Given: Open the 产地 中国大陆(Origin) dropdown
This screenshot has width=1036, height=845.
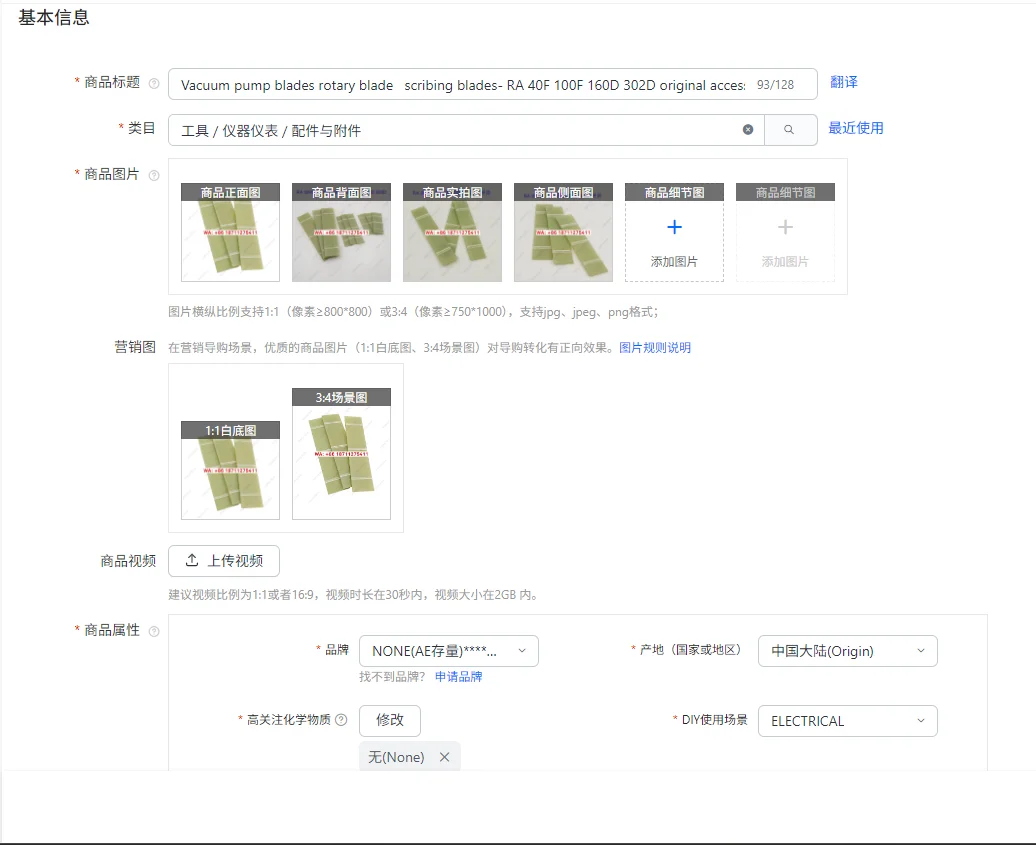Looking at the screenshot, I should coord(847,651).
